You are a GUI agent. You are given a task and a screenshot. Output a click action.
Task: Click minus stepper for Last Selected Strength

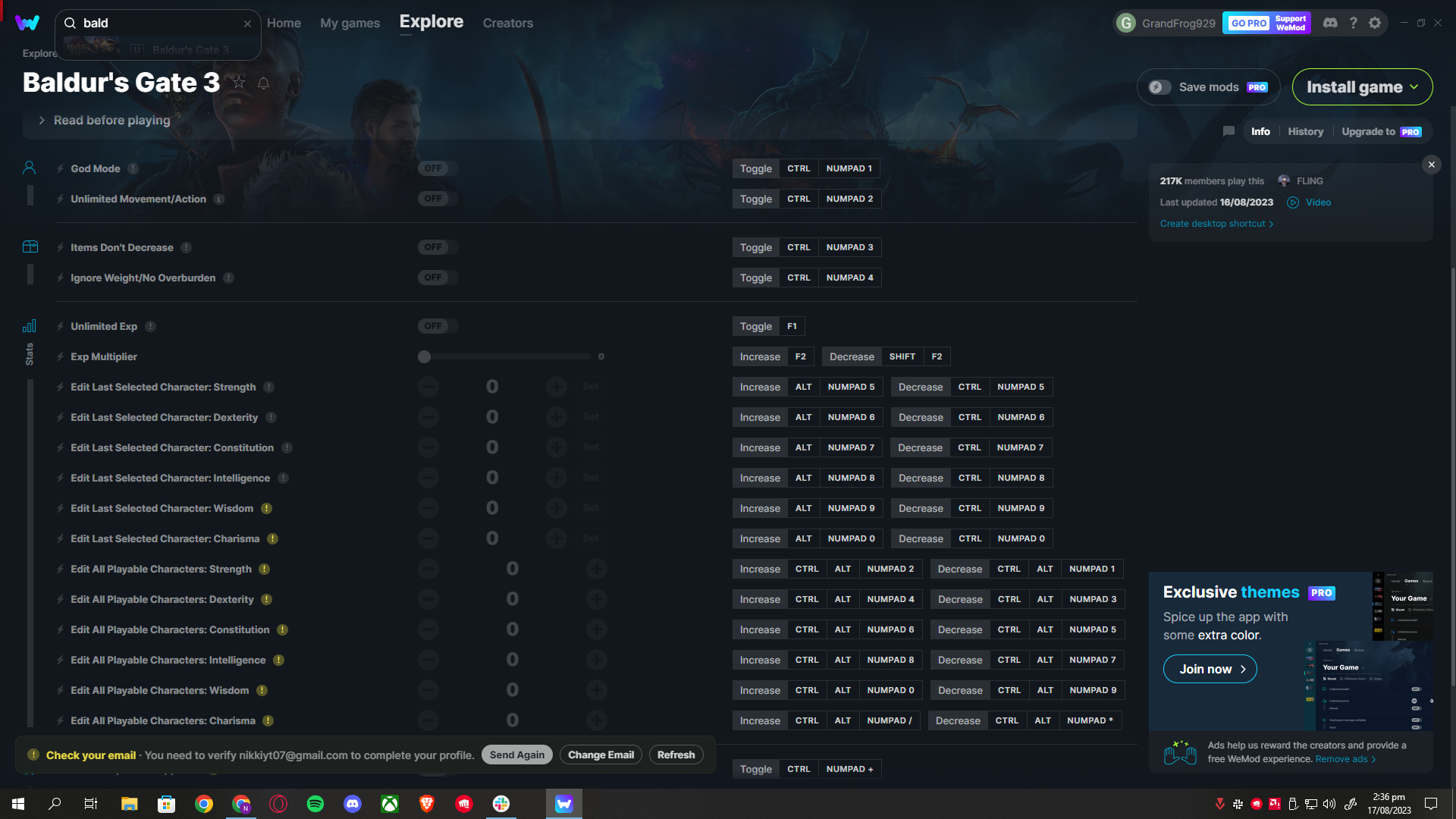click(428, 387)
